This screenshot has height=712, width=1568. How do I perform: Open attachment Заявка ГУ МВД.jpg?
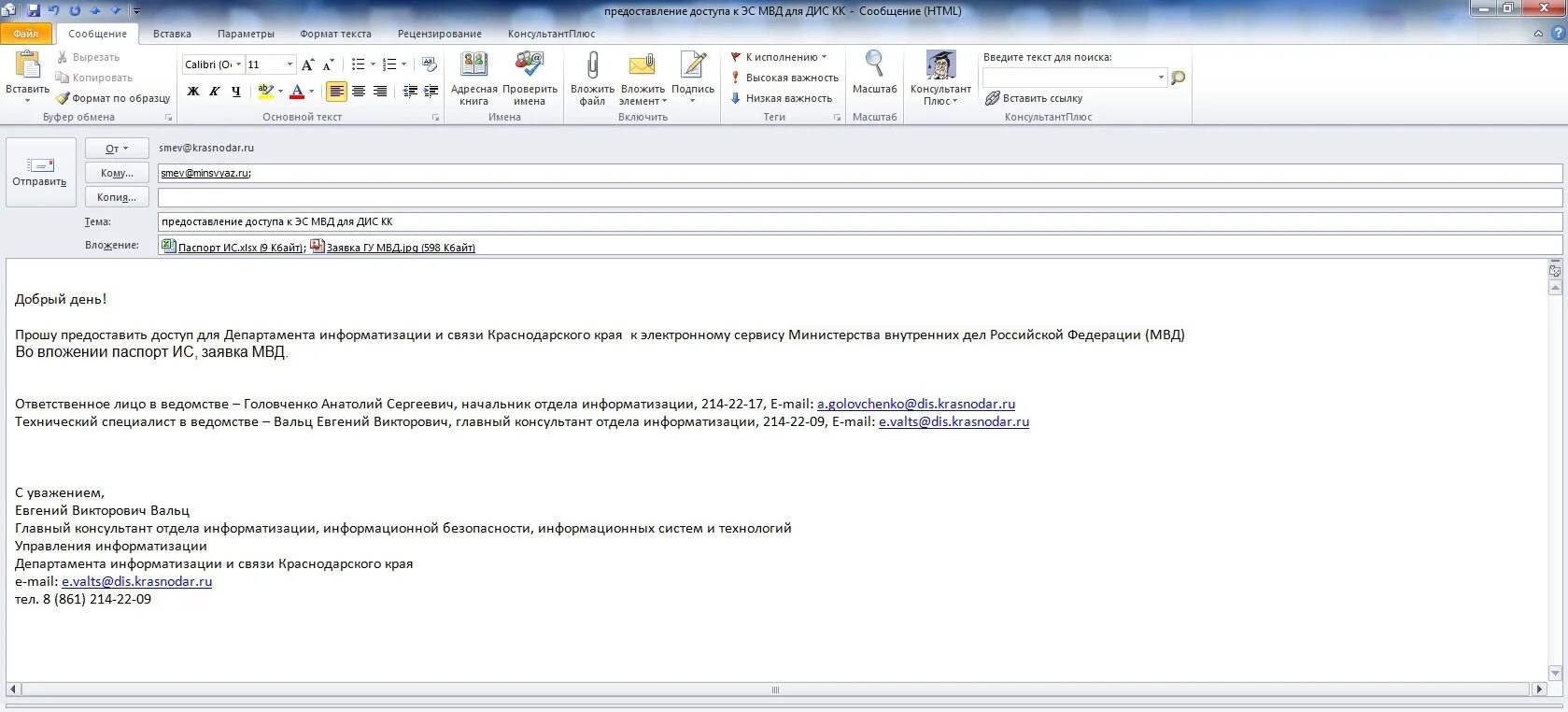393,247
